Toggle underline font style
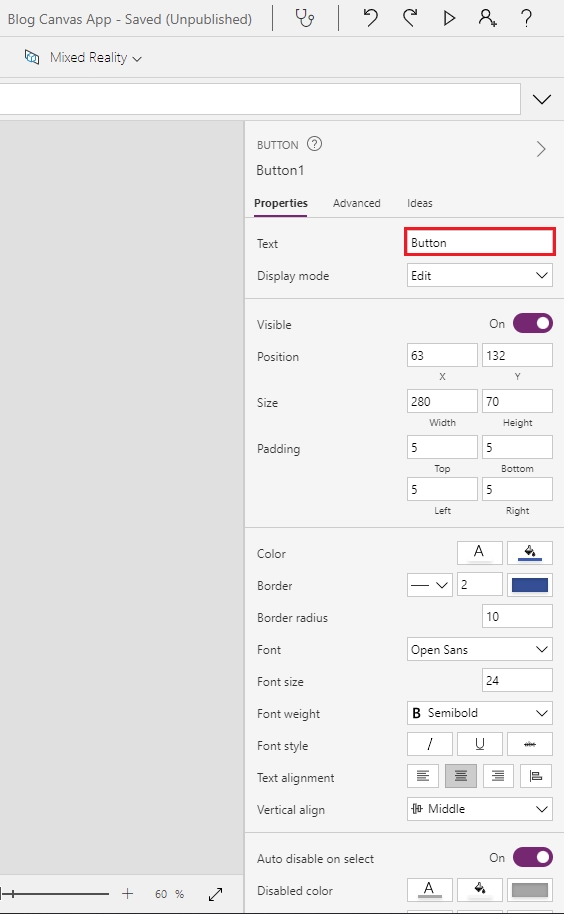This screenshot has height=914, width=564. click(x=480, y=744)
